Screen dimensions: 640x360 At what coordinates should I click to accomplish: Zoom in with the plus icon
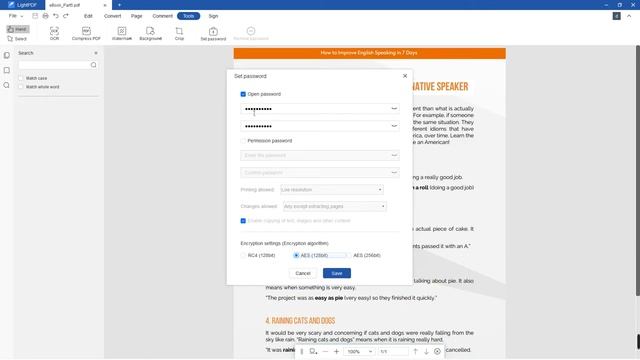[x=336, y=351]
